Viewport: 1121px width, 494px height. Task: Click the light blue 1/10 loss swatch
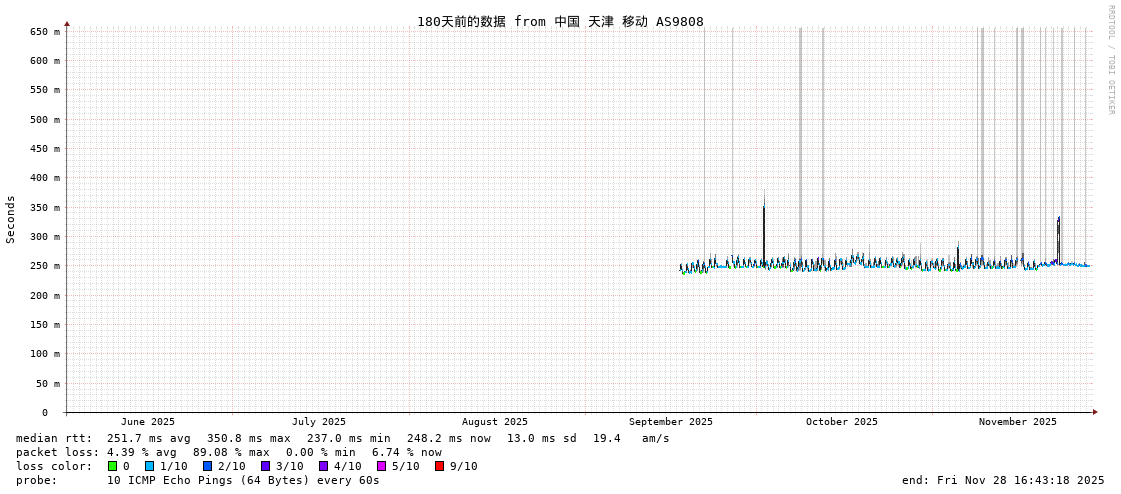(x=149, y=466)
